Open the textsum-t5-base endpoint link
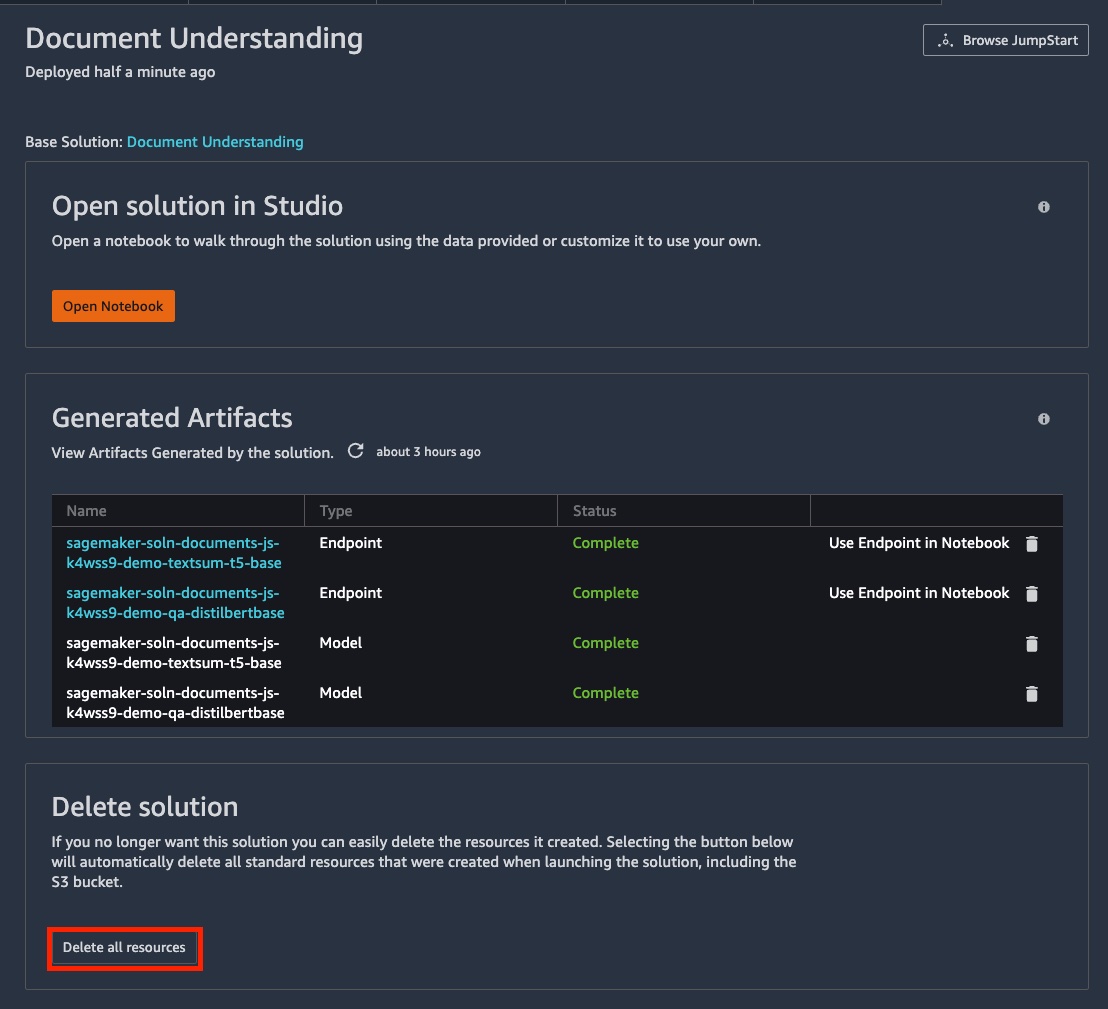Screen dimensions: 1108x1009 [174, 553]
